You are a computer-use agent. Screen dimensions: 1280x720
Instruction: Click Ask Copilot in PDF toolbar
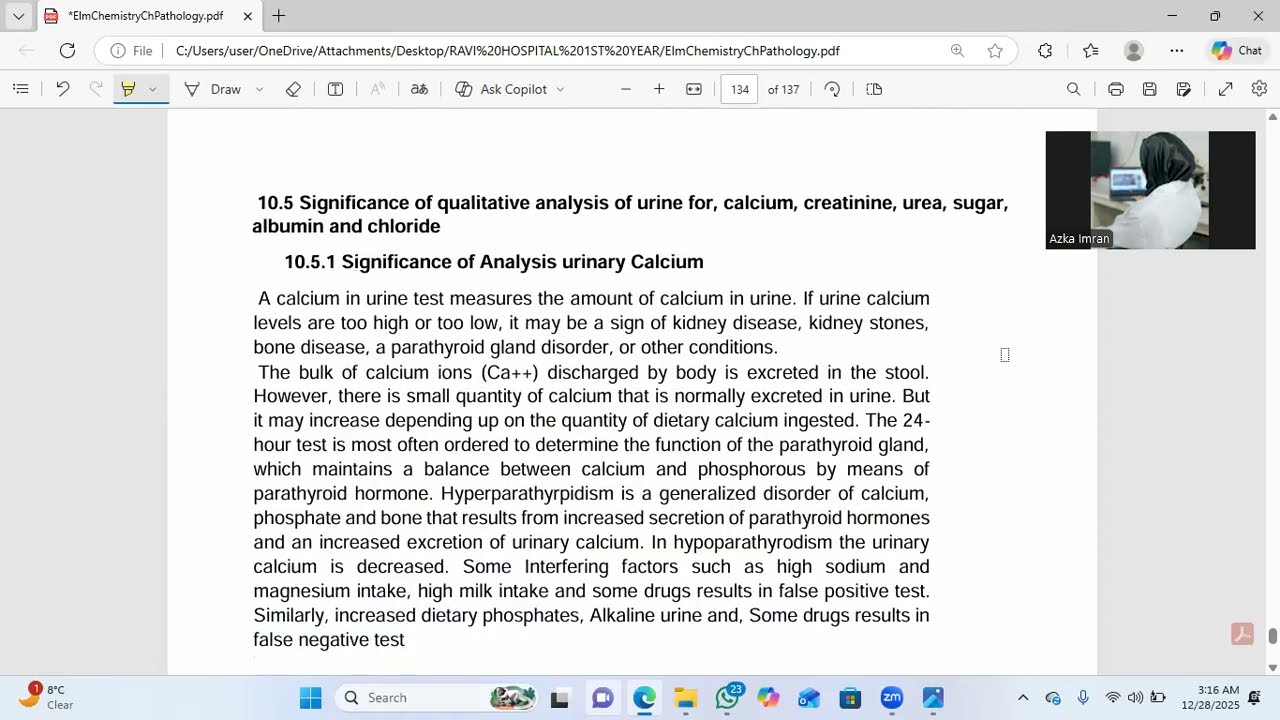501,89
